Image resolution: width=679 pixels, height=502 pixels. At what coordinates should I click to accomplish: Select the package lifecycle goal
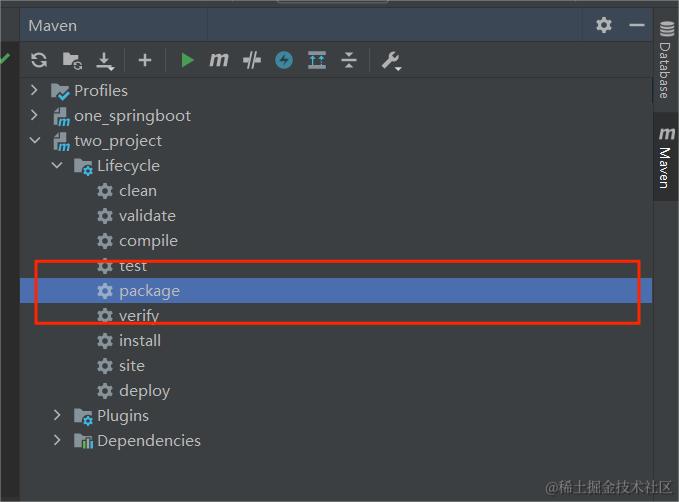[x=149, y=291]
